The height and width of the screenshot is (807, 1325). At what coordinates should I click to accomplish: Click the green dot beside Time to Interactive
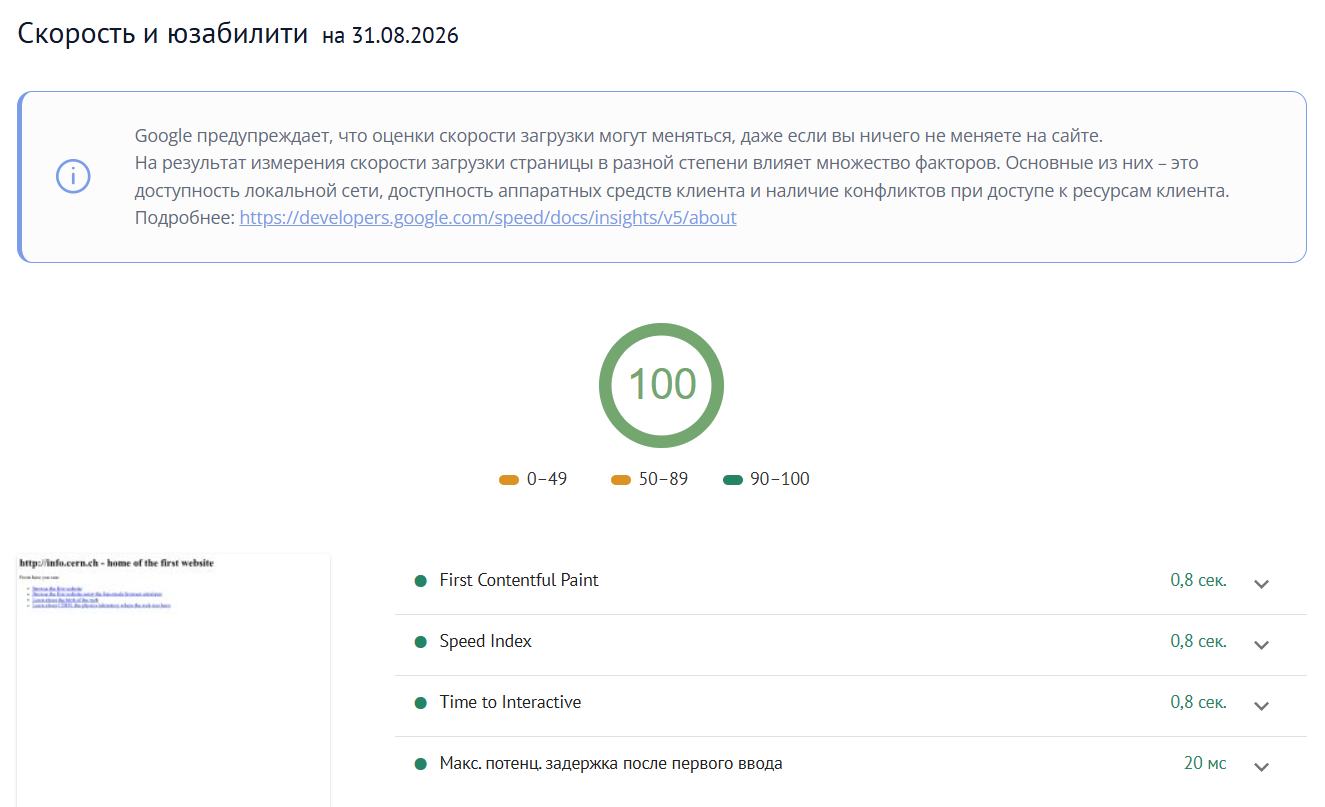pyautogui.click(x=420, y=703)
